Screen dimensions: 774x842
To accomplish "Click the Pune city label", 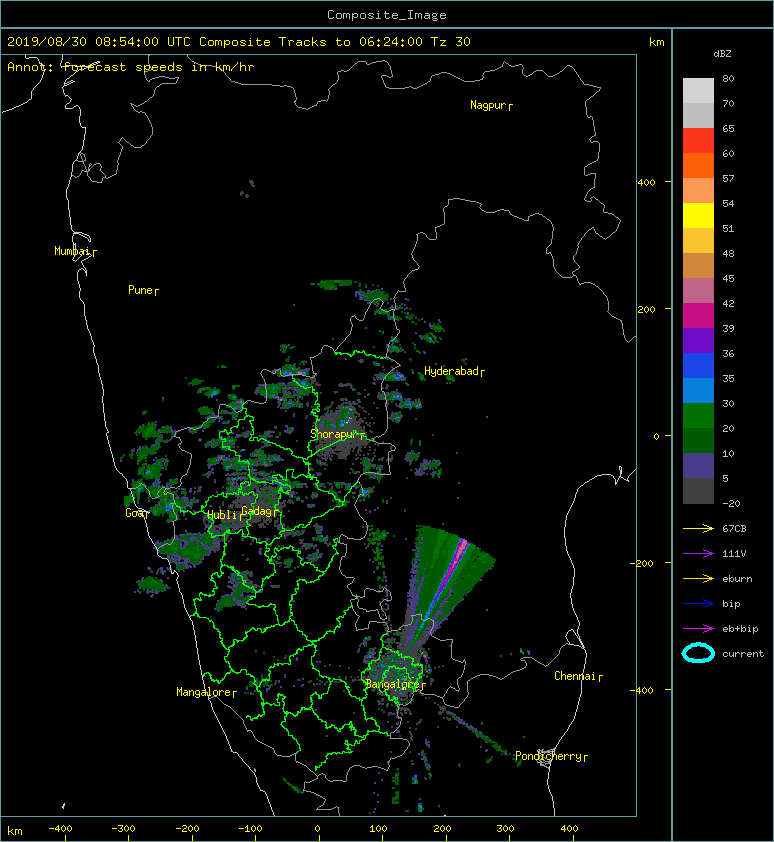I will [143, 291].
